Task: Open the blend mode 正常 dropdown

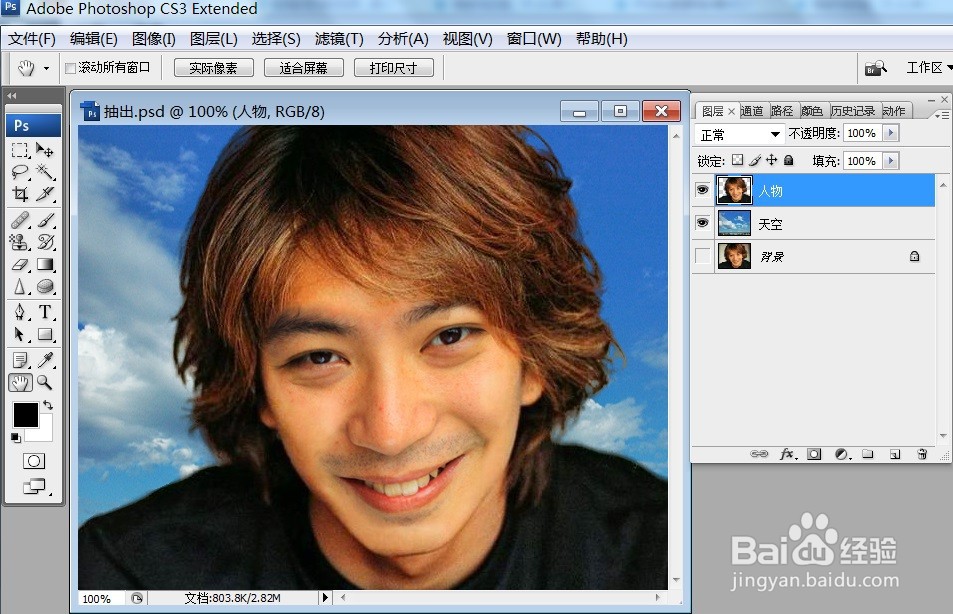Action: (740, 134)
